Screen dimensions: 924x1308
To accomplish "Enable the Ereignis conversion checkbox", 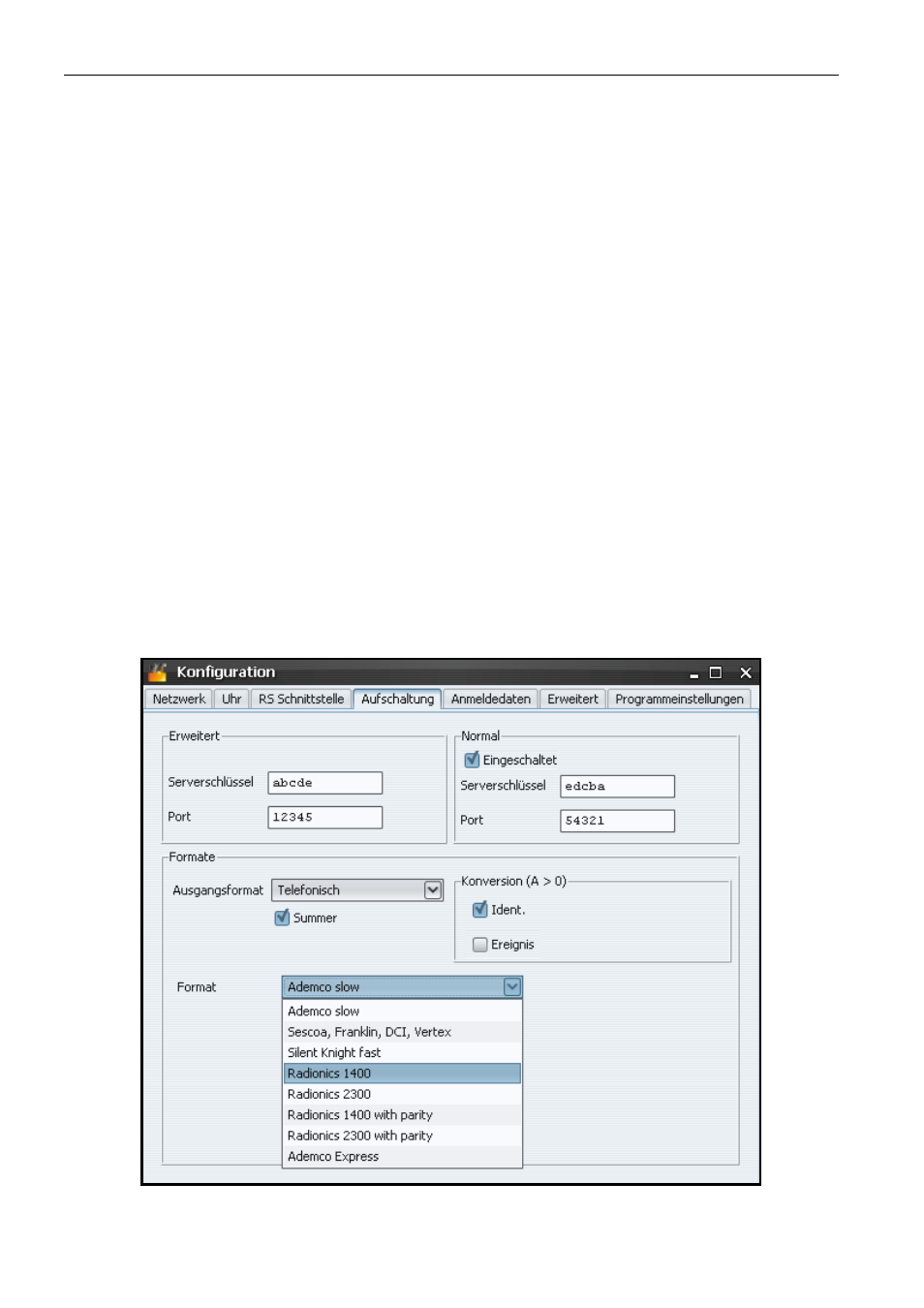I will pos(479,945).
